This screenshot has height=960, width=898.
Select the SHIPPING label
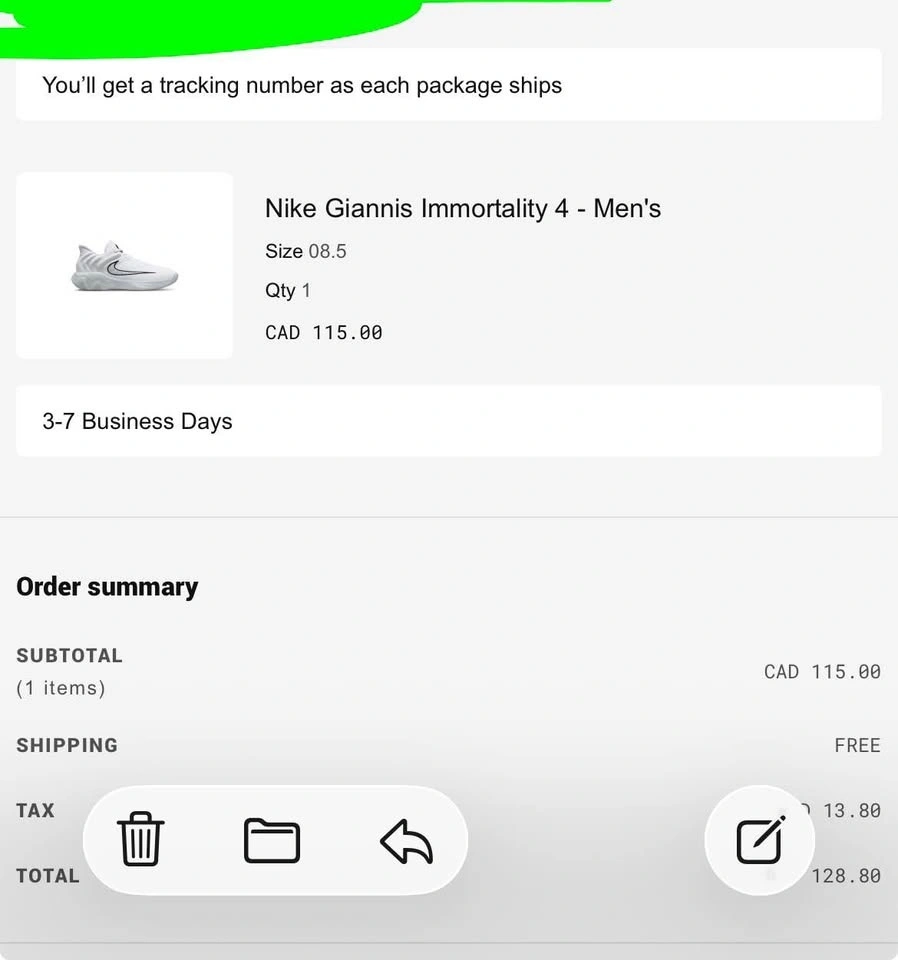(67, 745)
